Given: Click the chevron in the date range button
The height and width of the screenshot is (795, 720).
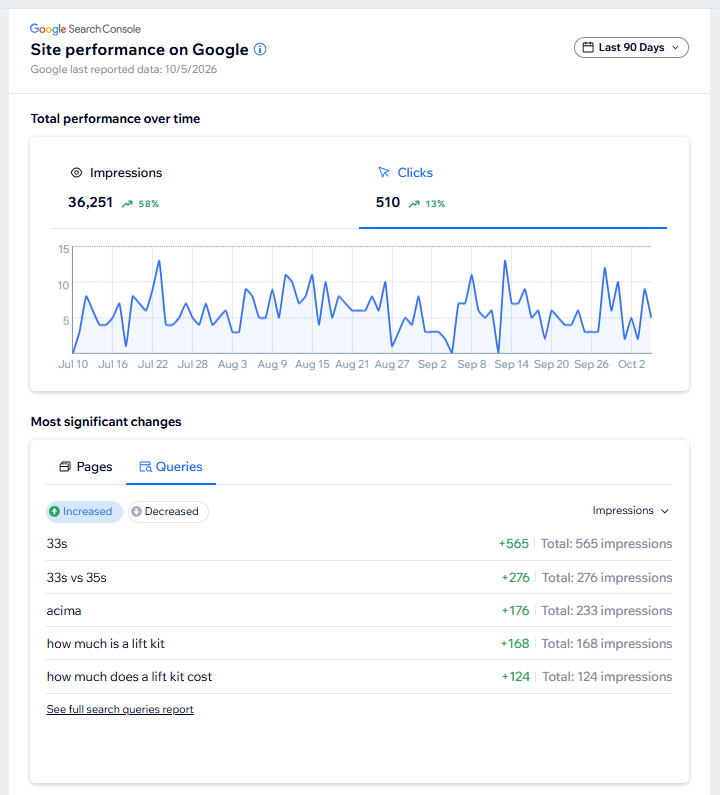Looking at the screenshot, I should point(675,47).
